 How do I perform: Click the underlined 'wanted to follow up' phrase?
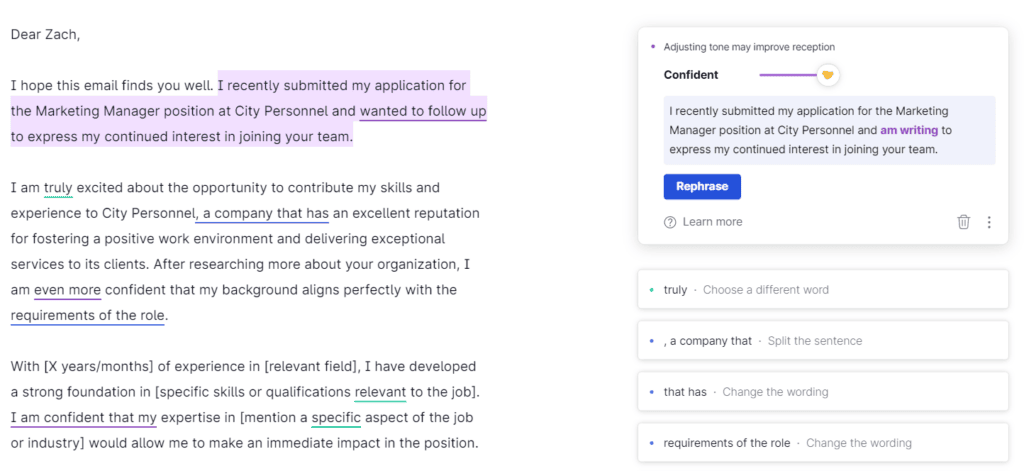coord(423,111)
